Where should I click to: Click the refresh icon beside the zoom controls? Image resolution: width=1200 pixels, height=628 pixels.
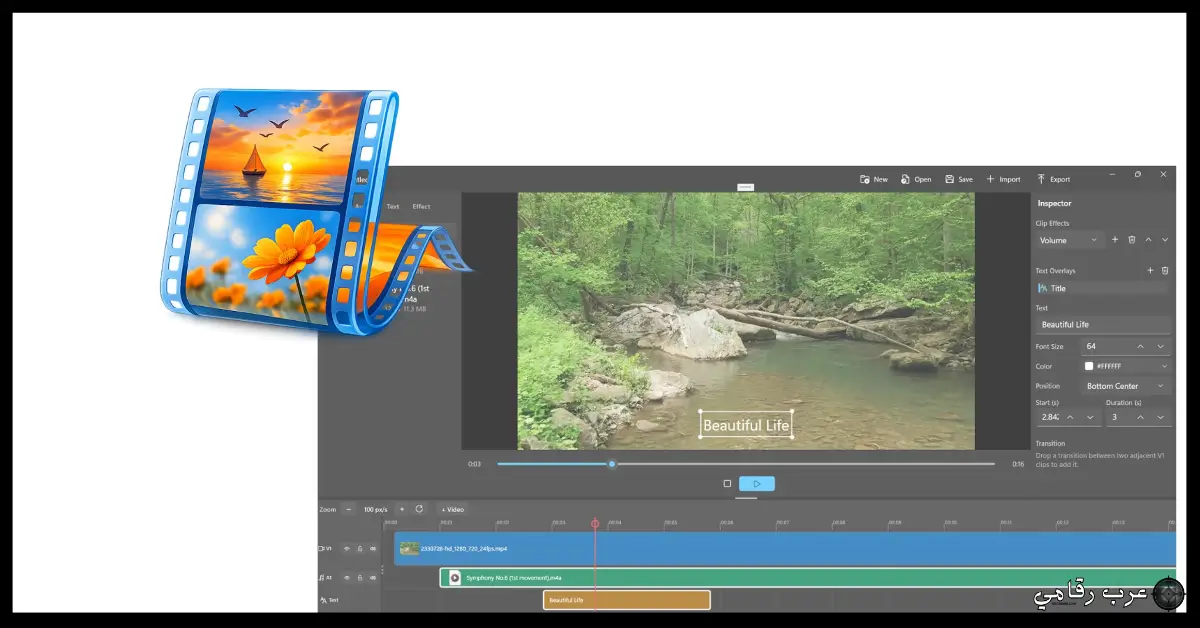(x=420, y=510)
